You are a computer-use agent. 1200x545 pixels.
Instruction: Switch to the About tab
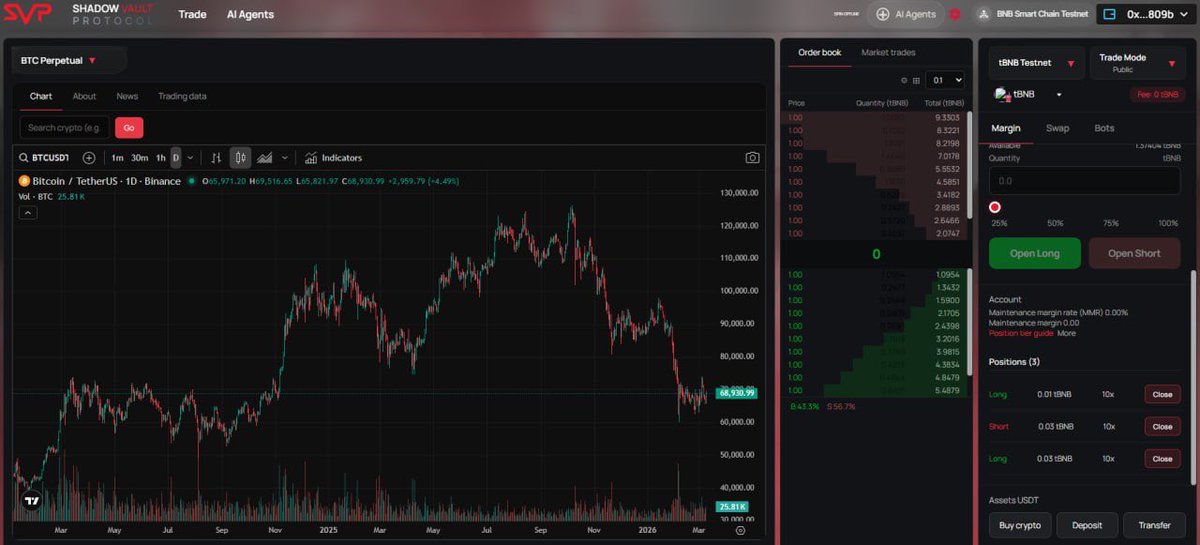84,96
